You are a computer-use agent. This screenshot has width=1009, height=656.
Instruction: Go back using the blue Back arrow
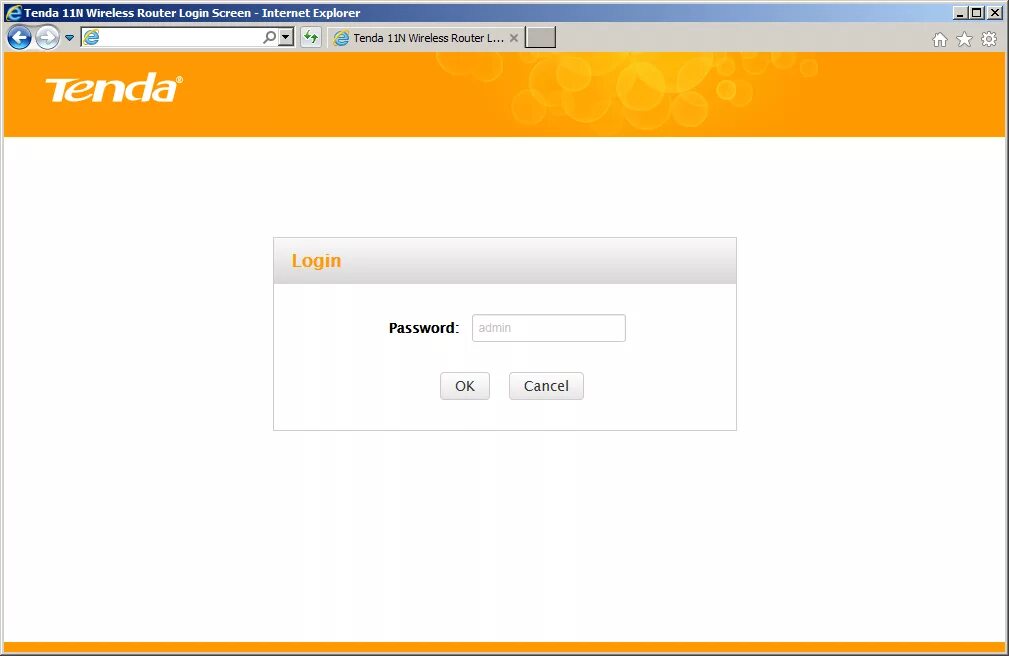(x=19, y=38)
